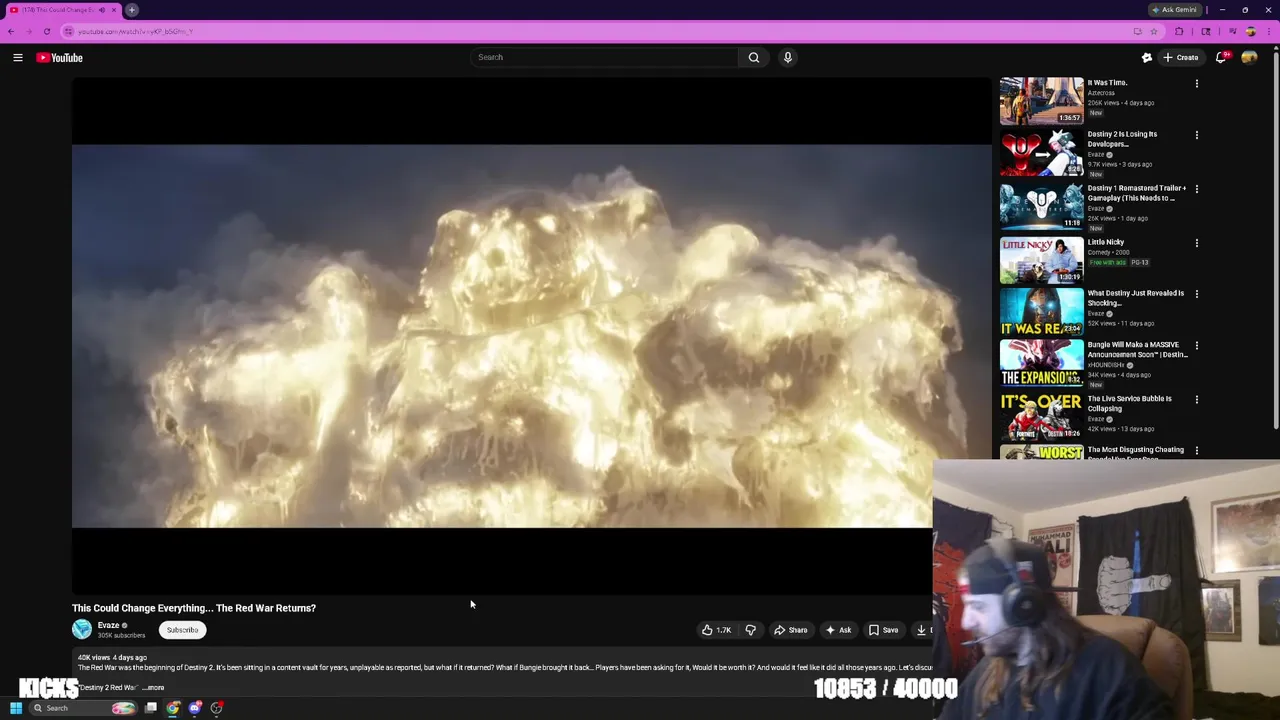
Task: Open YouTube notifications bell
Action: [1220, 58]
